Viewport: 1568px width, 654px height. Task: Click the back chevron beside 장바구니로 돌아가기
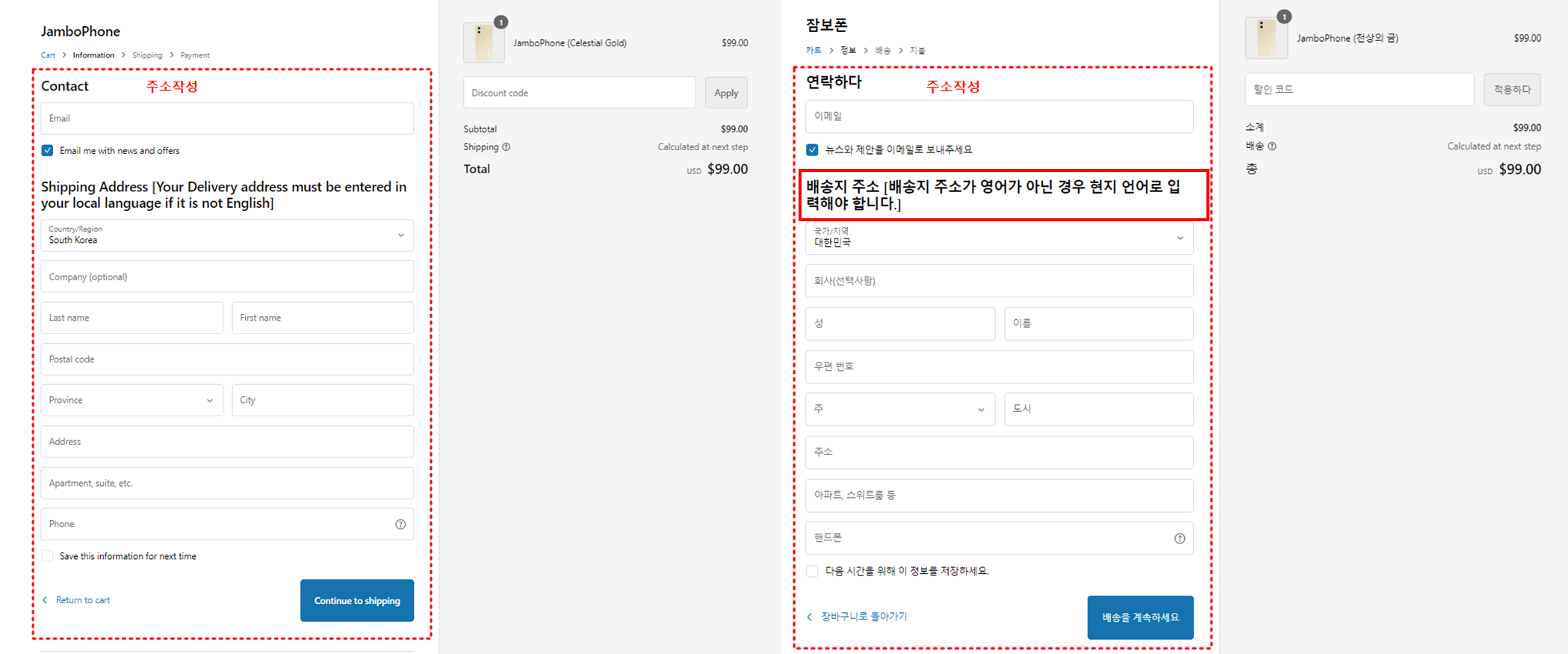[810, 617]
